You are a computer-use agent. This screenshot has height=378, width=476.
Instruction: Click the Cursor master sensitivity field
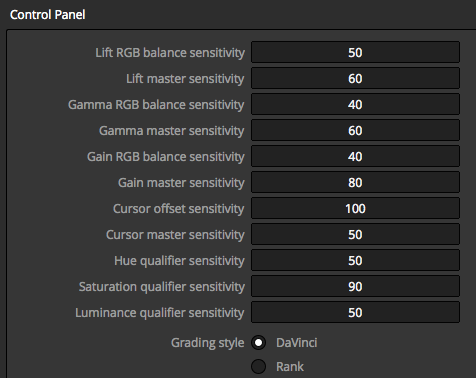click(355, 234)
